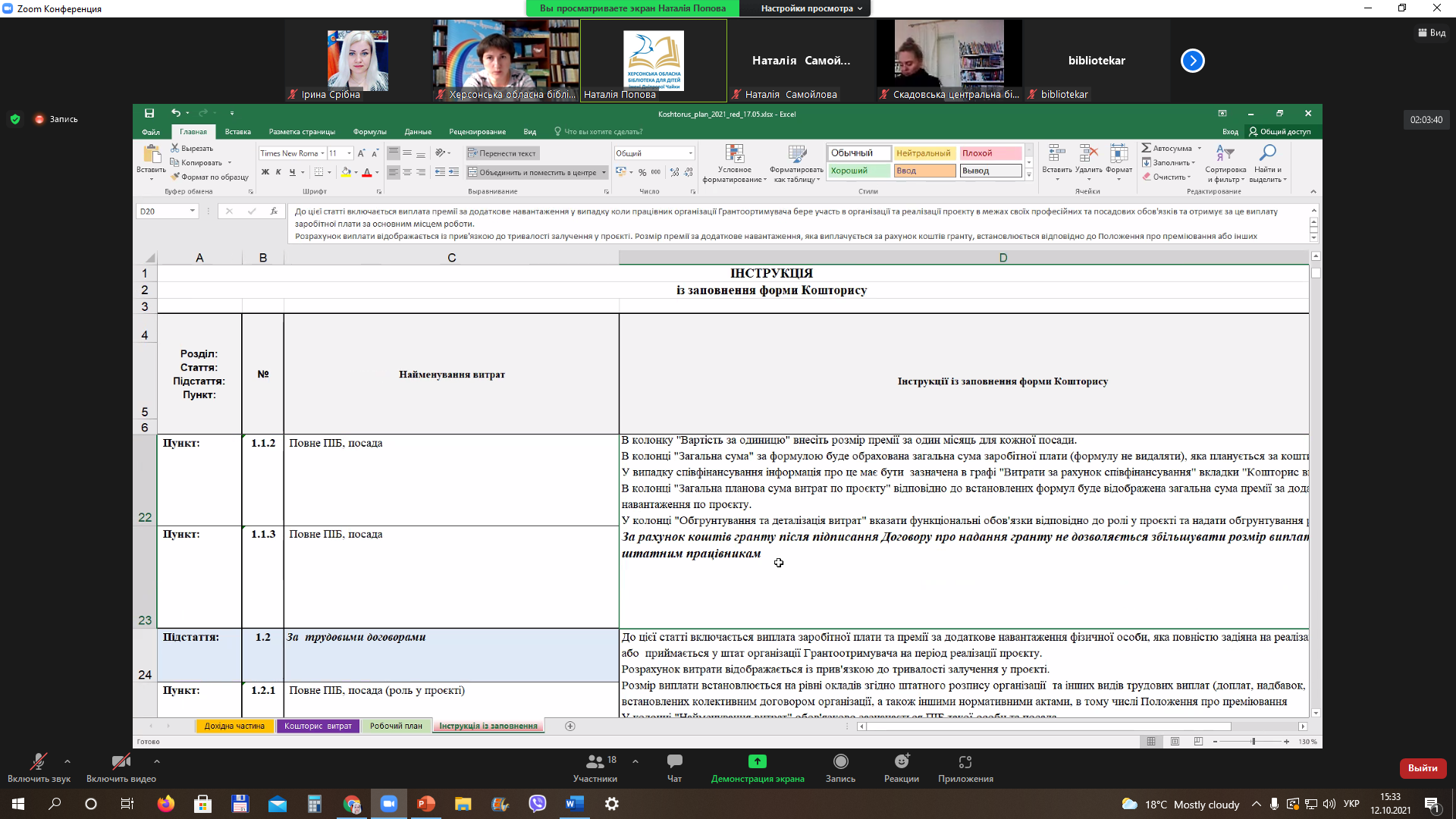Click the Windows Start button
This screenshot has width=1456, height=819.
pyautogui.click(x=18, y=804)
